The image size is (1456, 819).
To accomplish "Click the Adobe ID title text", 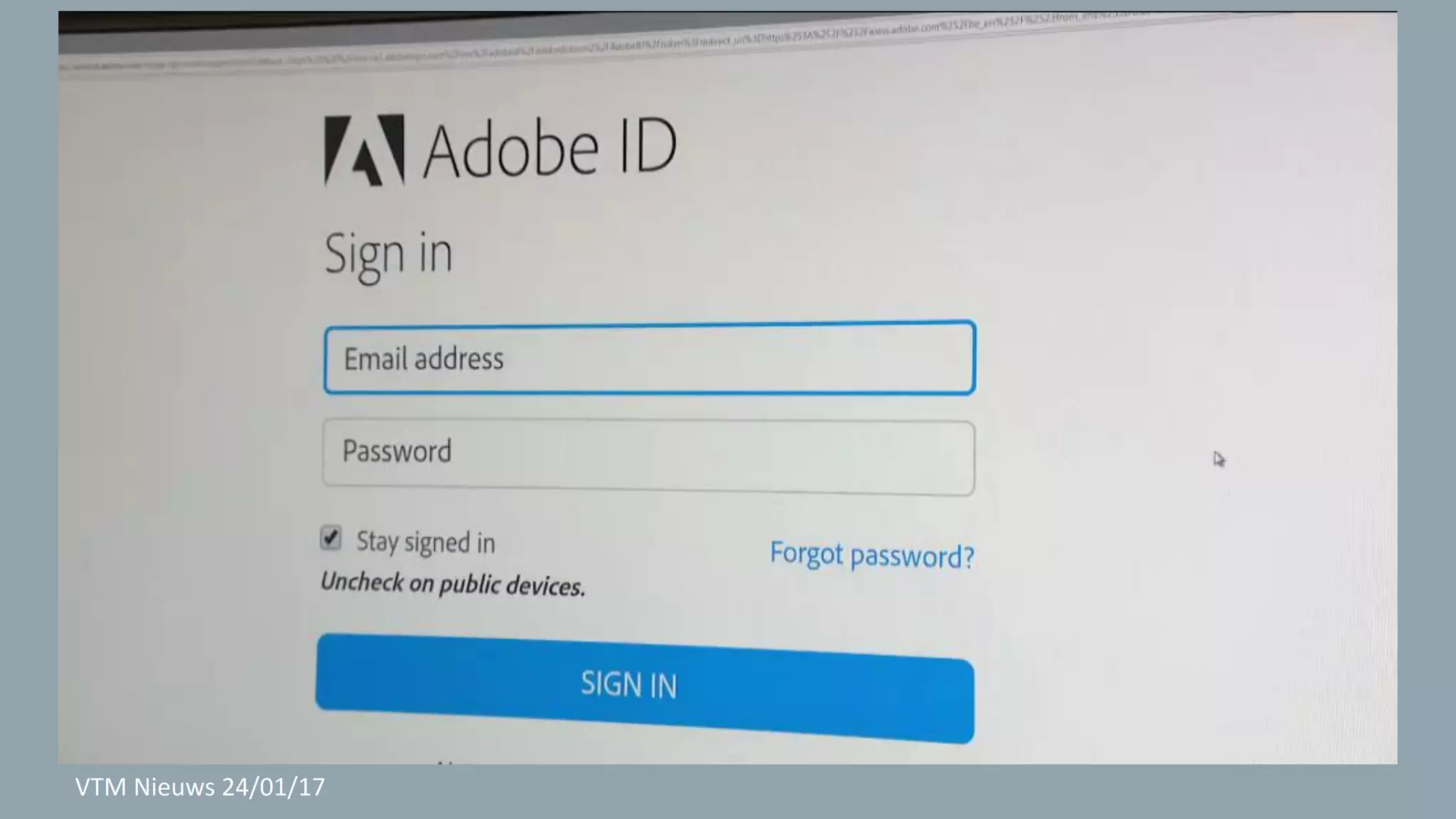I will 550,148.
